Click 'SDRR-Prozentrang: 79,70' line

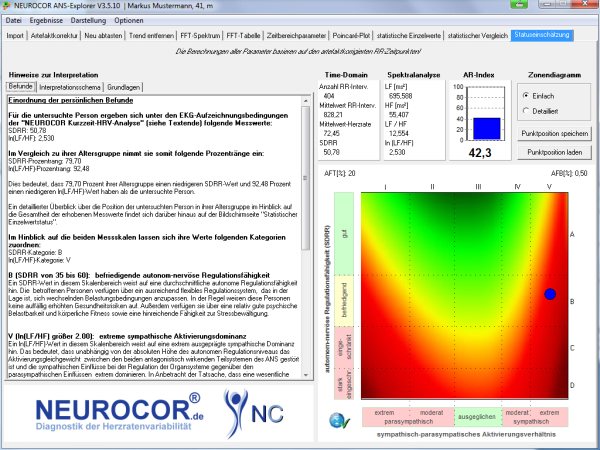(45, 161)
